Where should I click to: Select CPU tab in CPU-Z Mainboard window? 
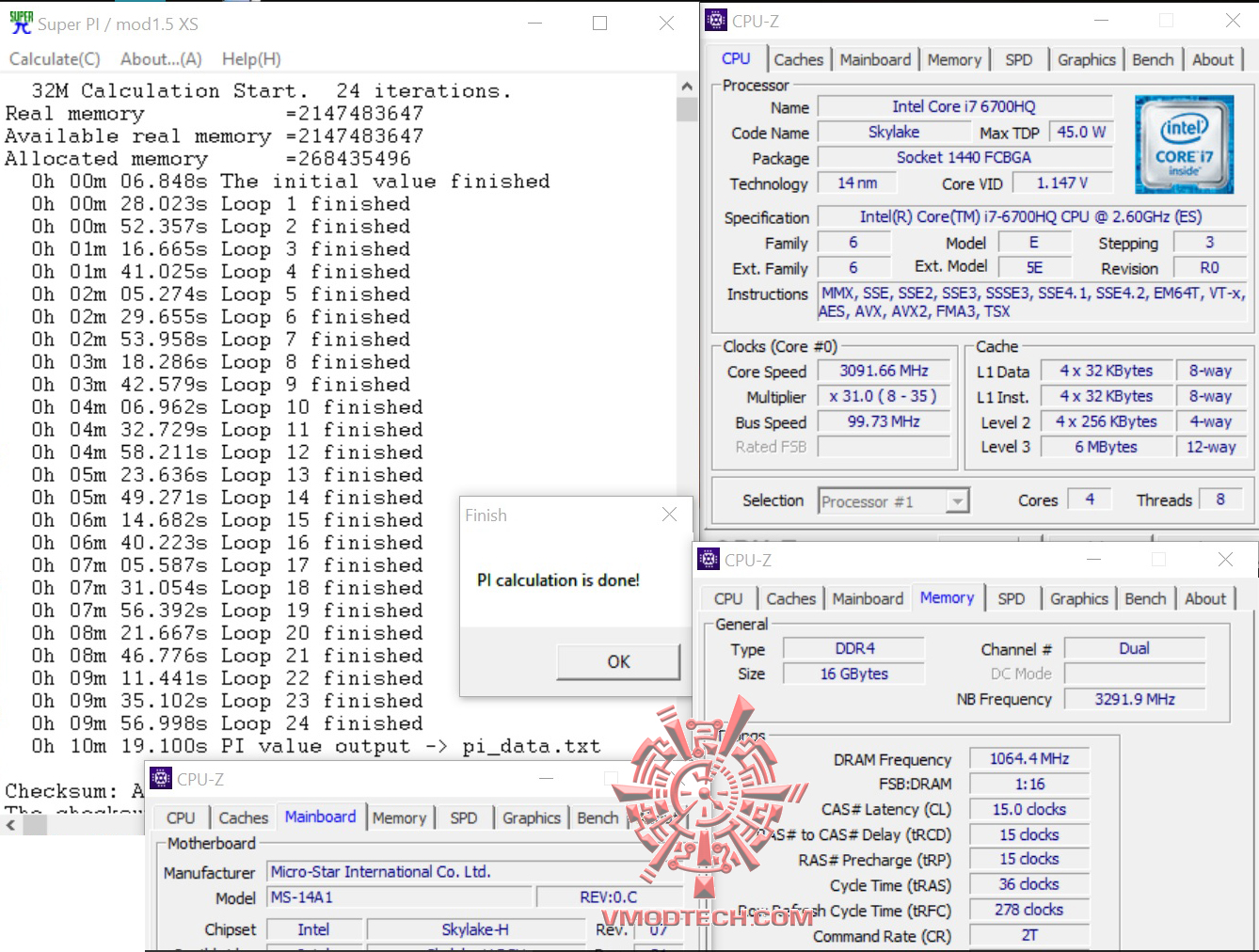(181, 817)
